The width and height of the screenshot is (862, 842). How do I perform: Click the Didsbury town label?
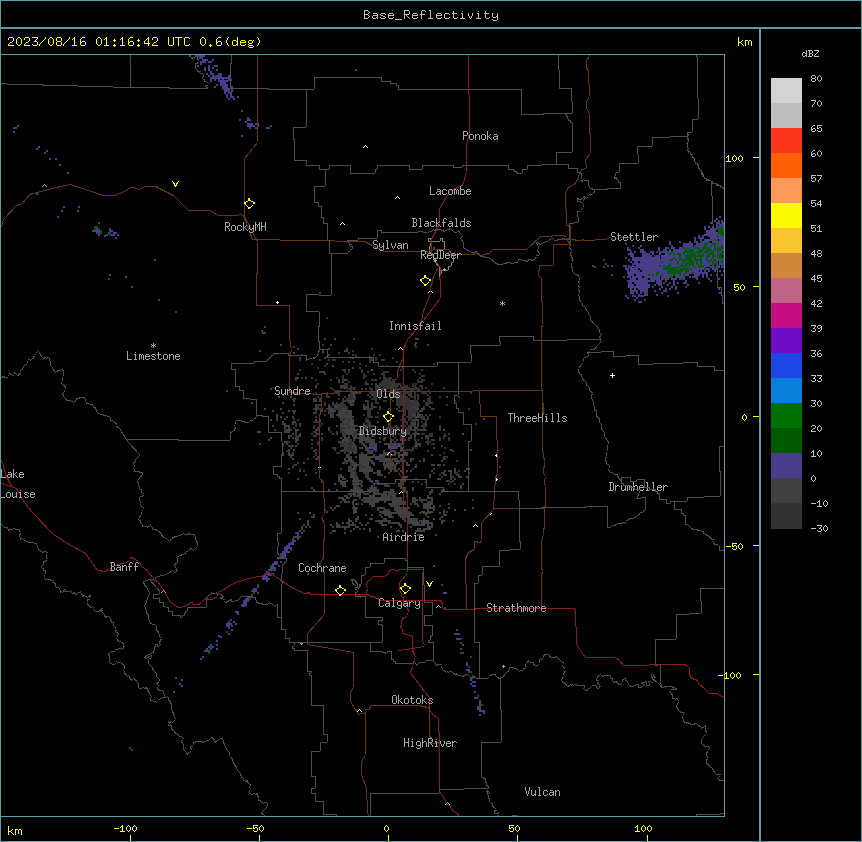coord(383,431)
